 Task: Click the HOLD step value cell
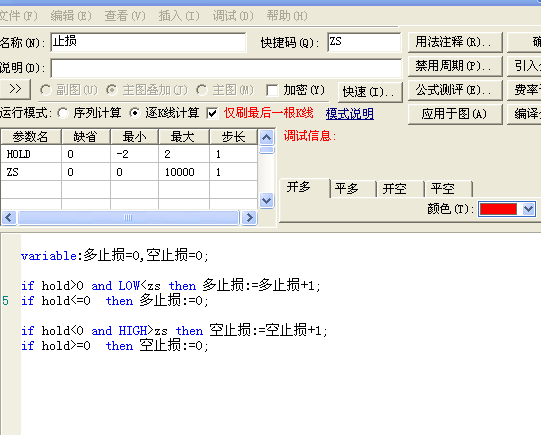click(x=233, y=154)
